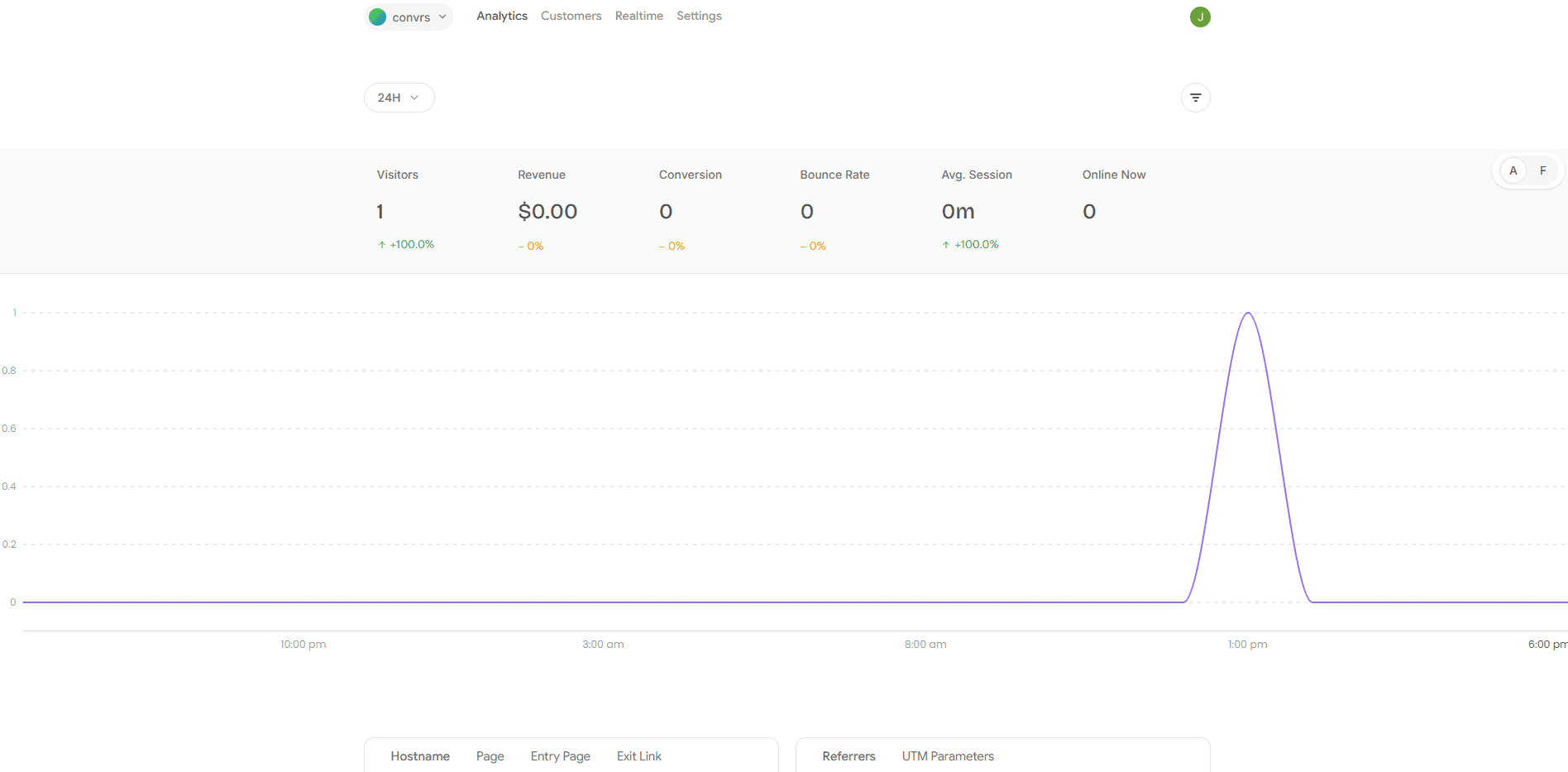Click the 10:00 pm axis label
Screen dimensions: 1568x772
[304, 644]
